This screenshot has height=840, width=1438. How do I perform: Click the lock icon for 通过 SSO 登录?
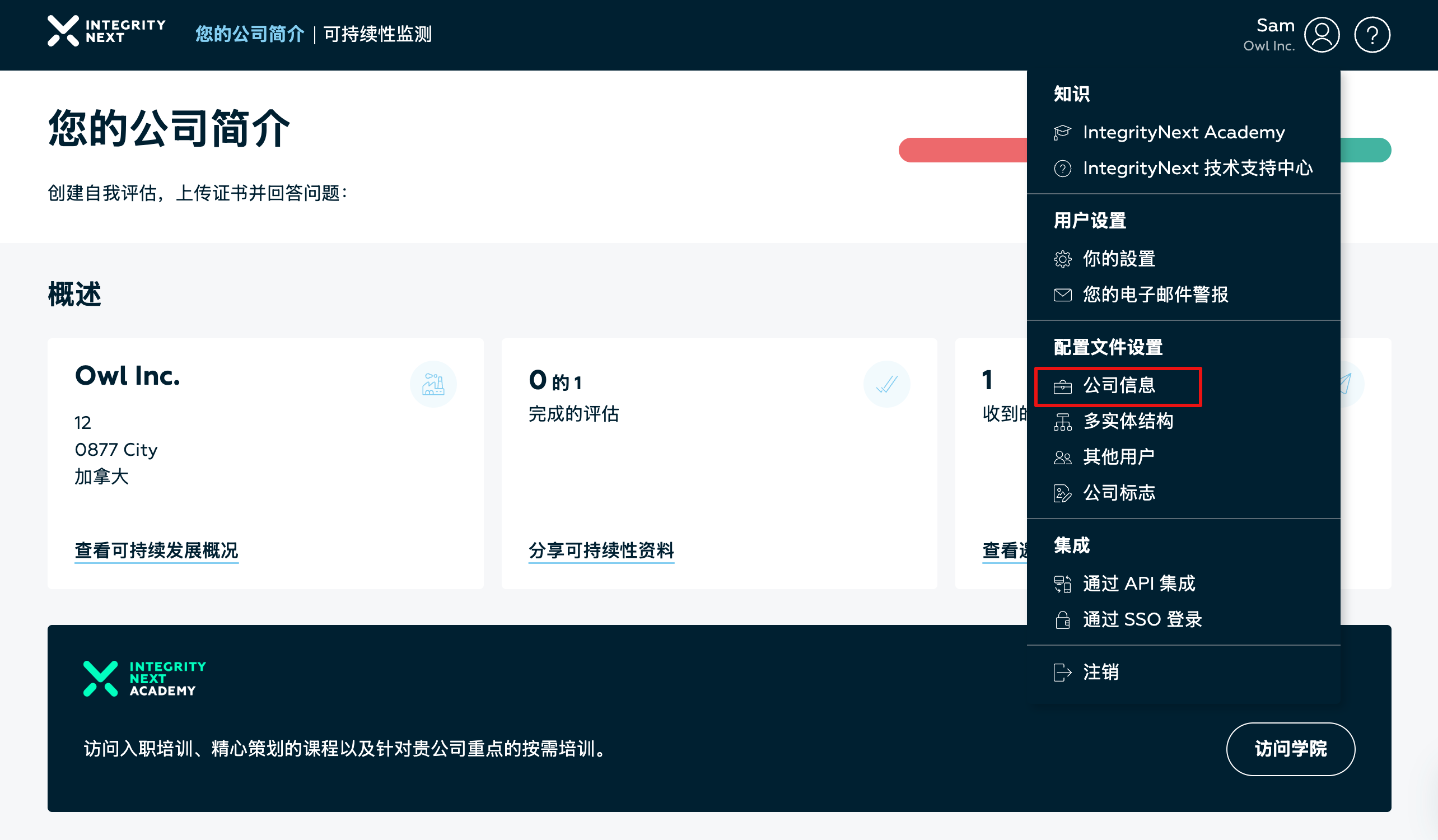point(1062,620)
